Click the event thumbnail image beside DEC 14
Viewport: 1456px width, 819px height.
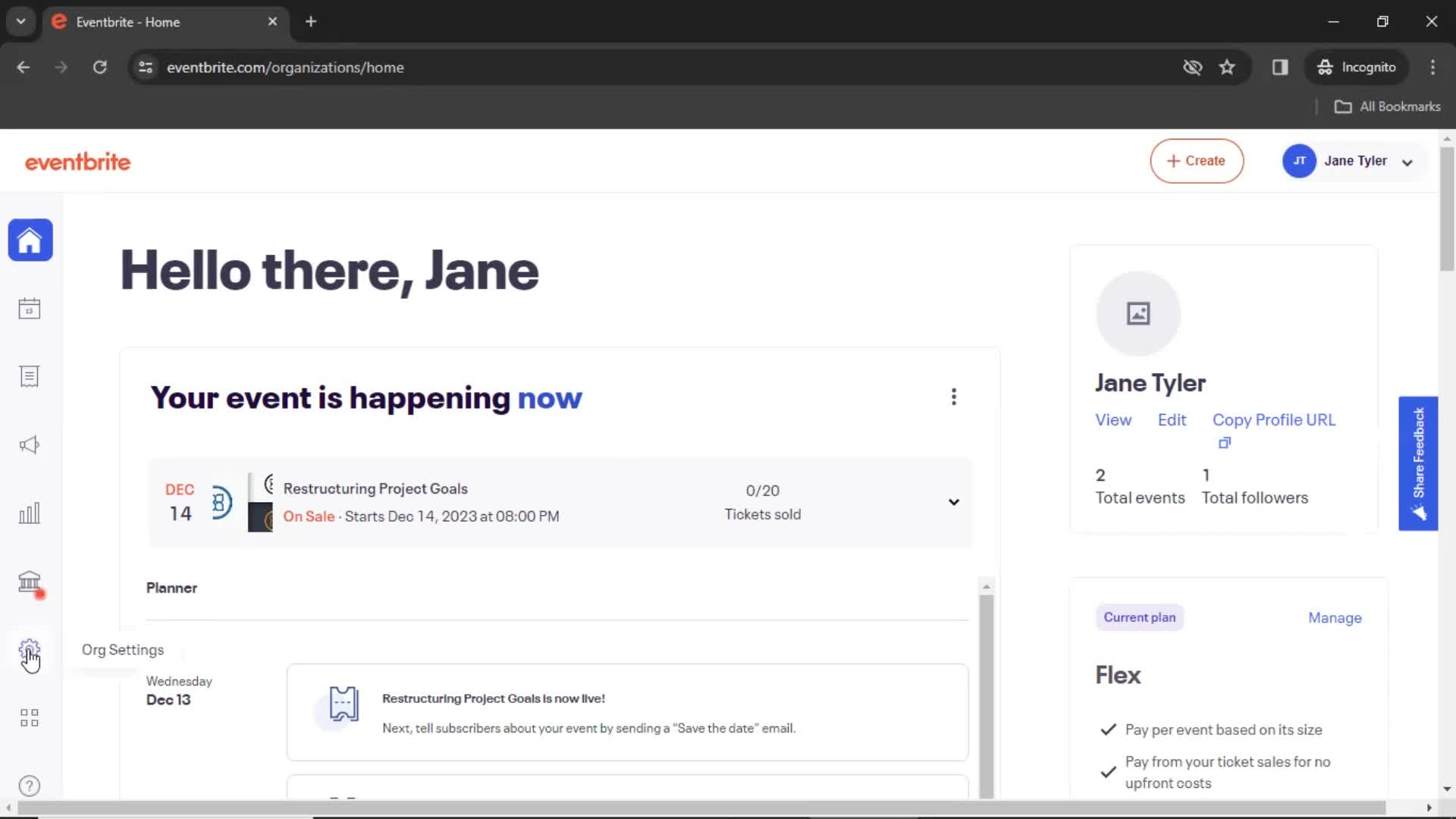(242, 502)
